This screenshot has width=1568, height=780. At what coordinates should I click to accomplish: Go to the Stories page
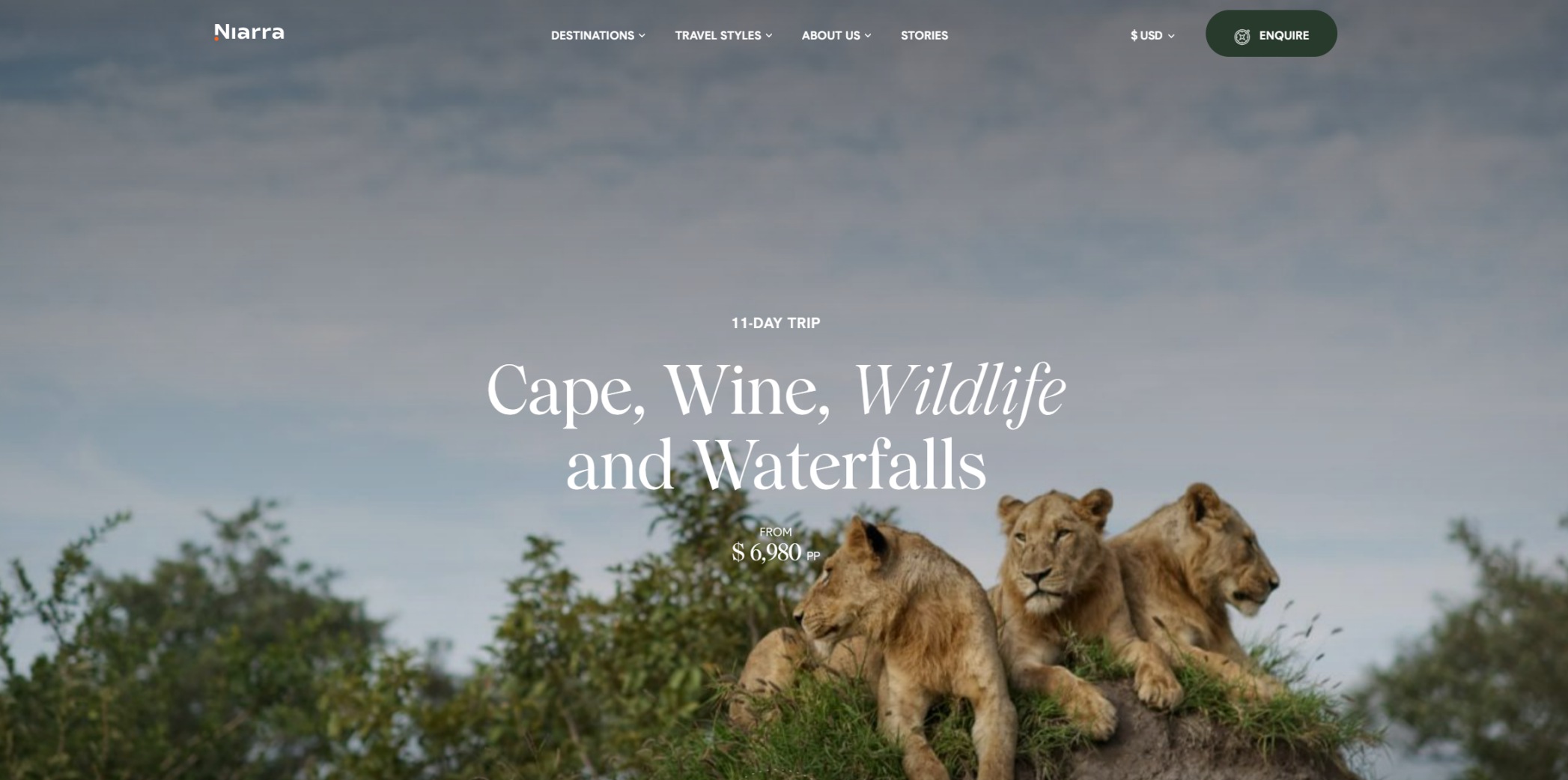point(924,35)
